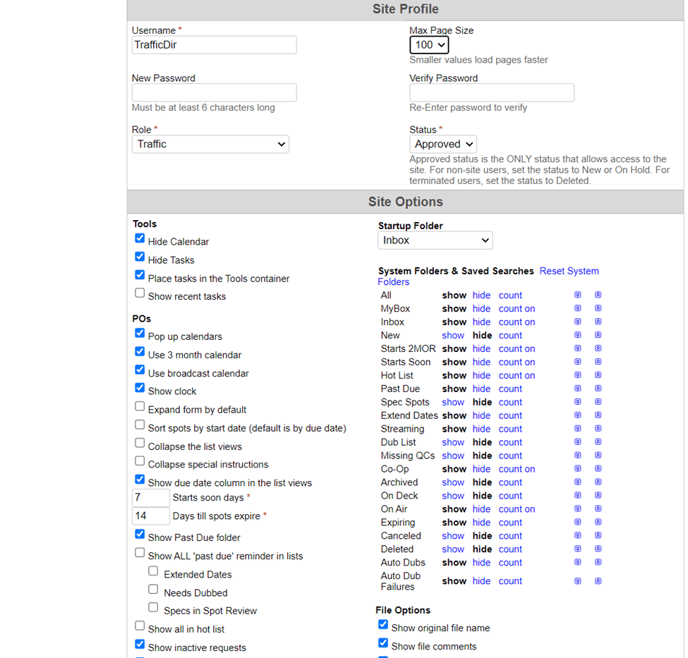Screen dimensions: 688x658
Task: Click count on for the Co-Op folder
Action: (x=517, y=469)
